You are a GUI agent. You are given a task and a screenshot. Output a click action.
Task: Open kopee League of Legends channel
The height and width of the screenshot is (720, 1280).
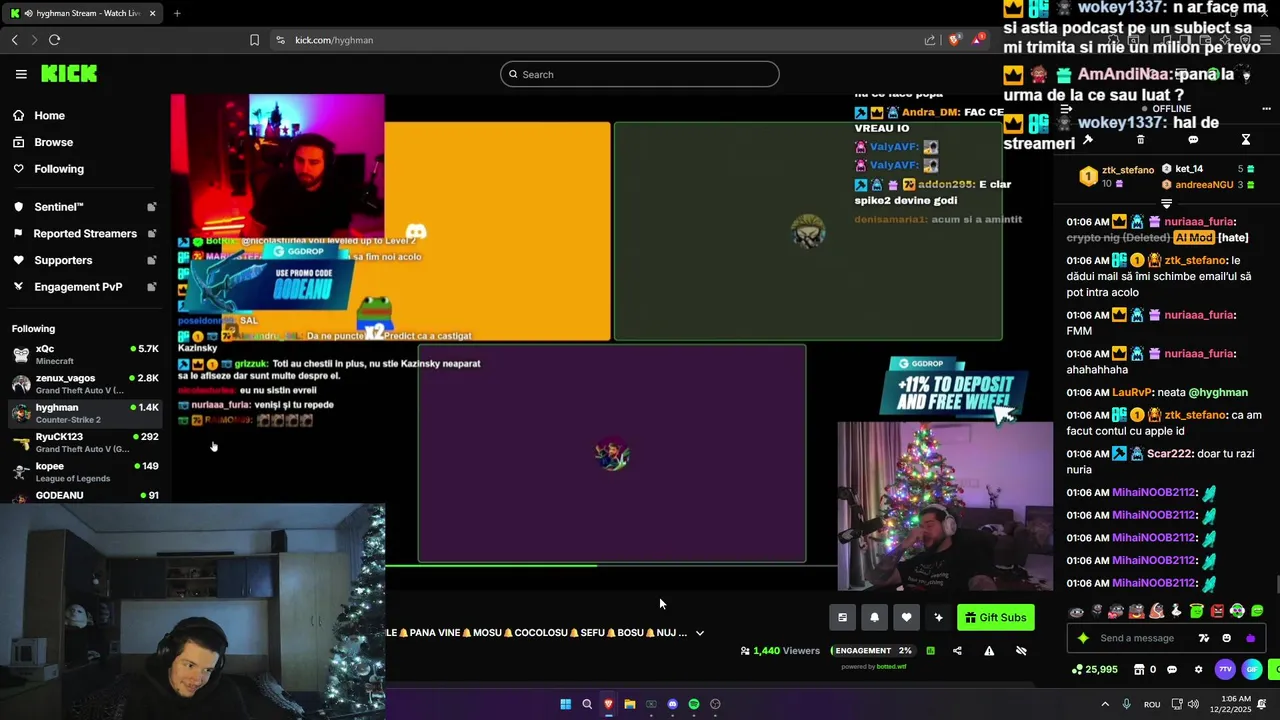coord(85,471)
